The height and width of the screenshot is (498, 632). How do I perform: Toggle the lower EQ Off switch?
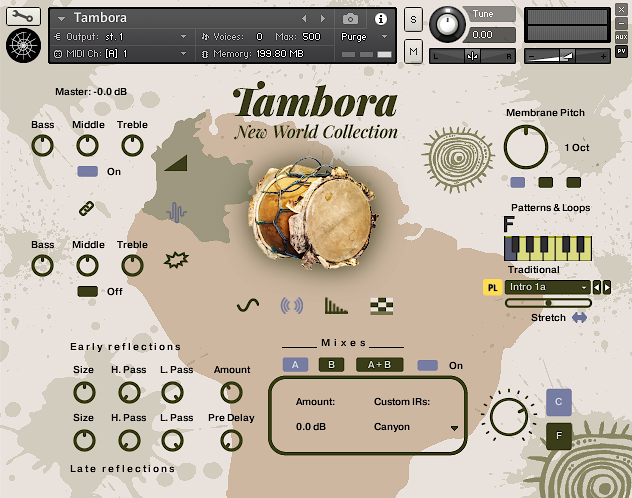pyautogui.click(x=87, y=291)
